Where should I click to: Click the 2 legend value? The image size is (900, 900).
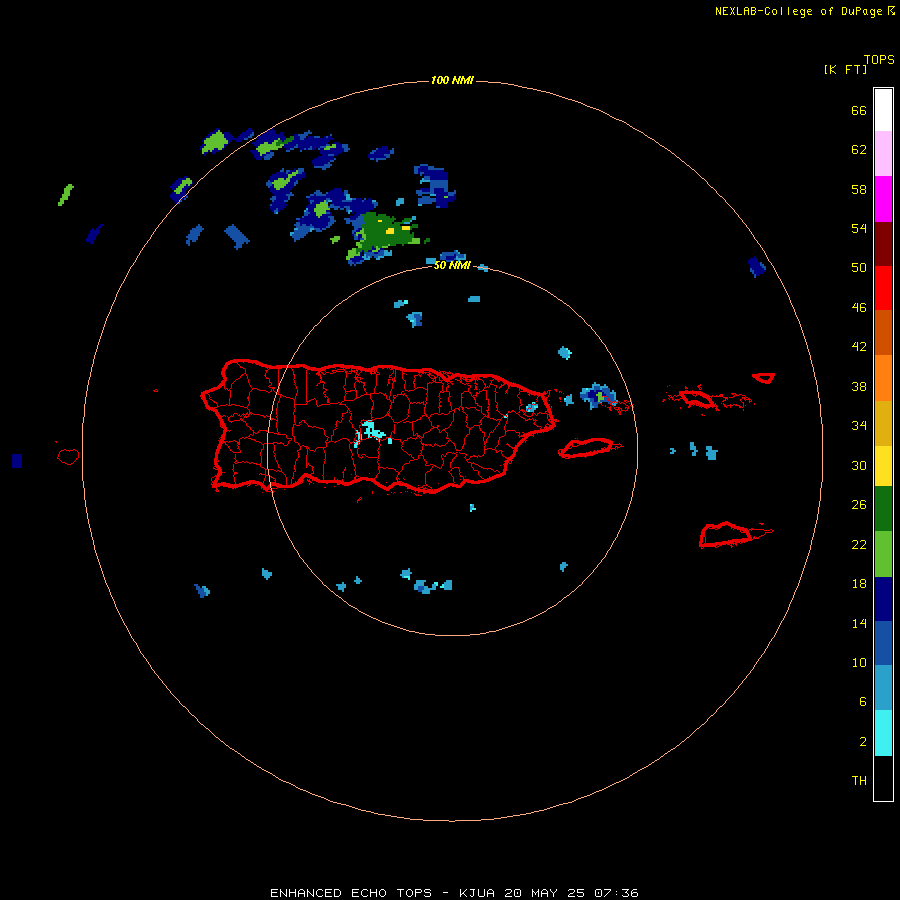863,742
